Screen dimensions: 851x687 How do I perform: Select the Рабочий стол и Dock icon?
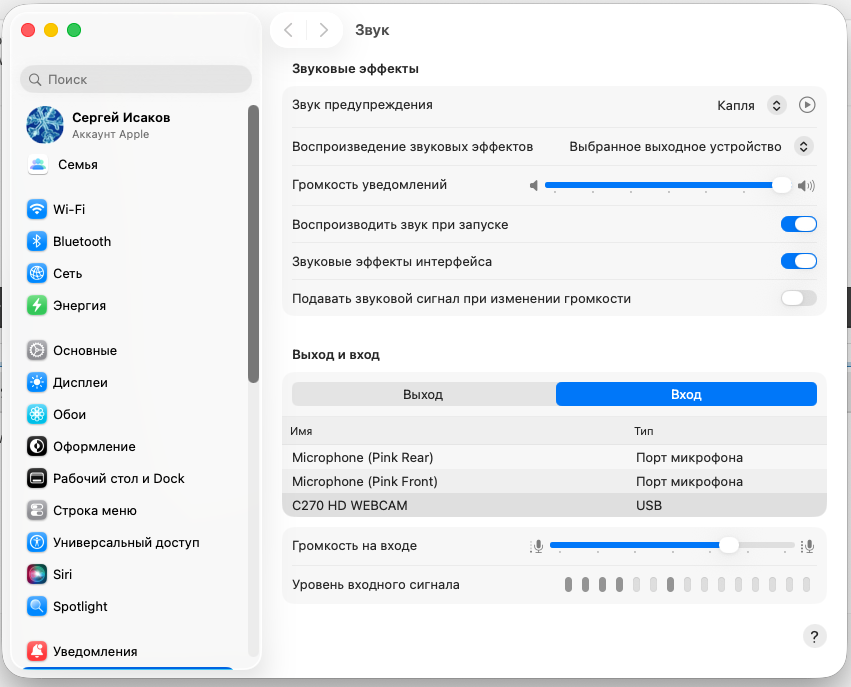tap(37, 478)
